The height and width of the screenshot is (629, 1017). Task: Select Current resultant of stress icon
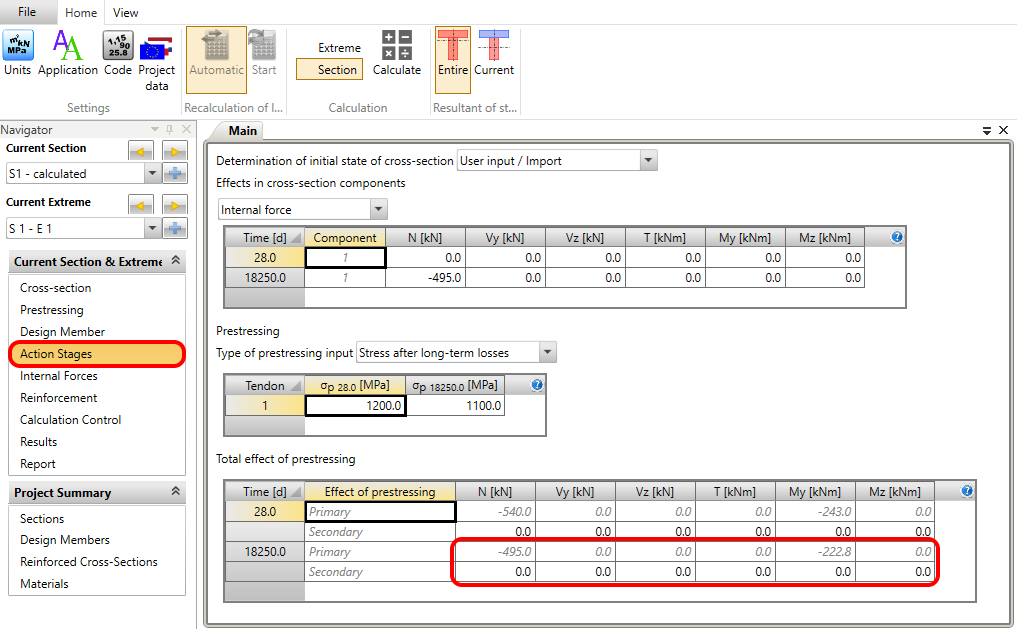tap(494, 53)
